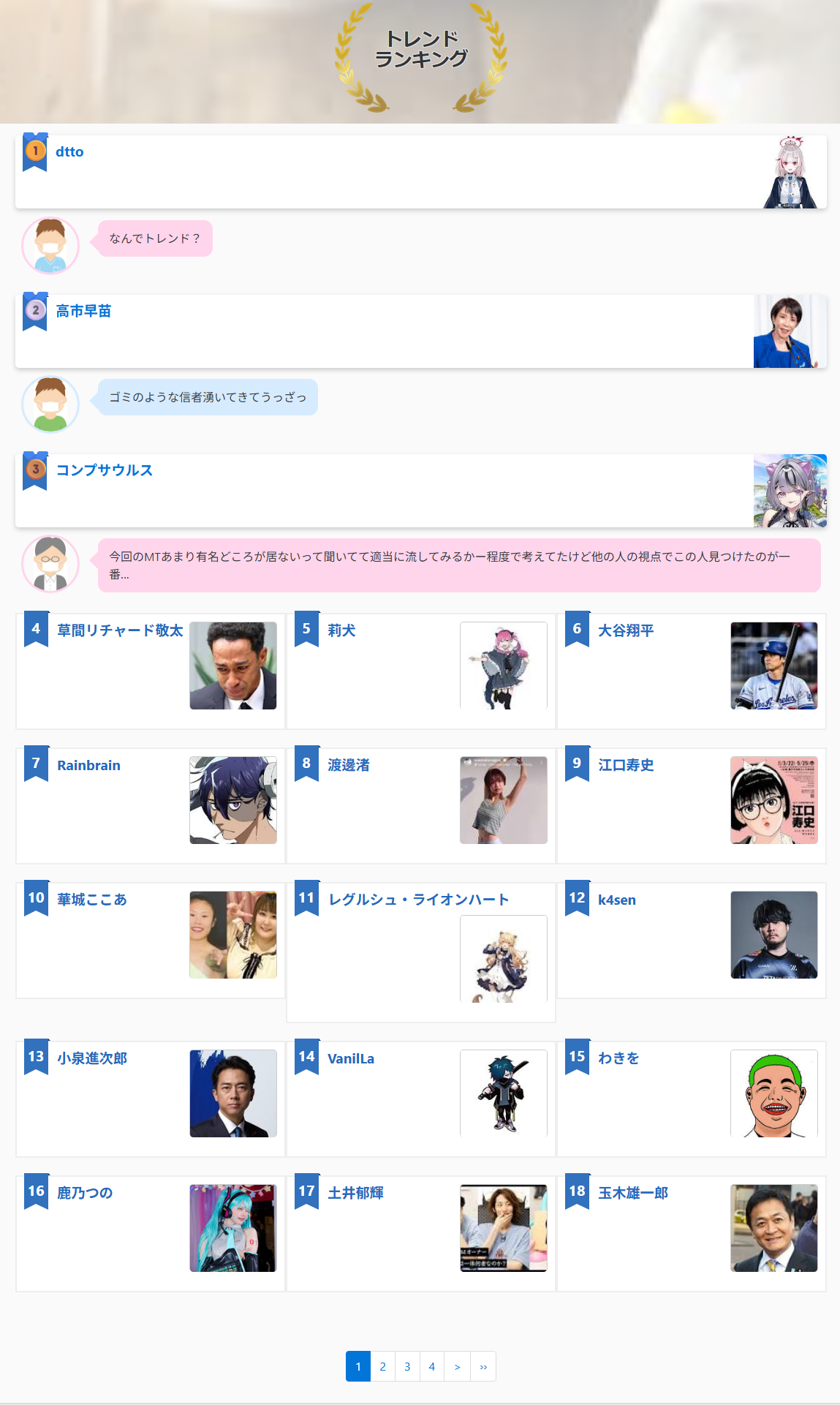Click the rank 4 ribbon badge
840x1405 pixels.
point(37,629)
